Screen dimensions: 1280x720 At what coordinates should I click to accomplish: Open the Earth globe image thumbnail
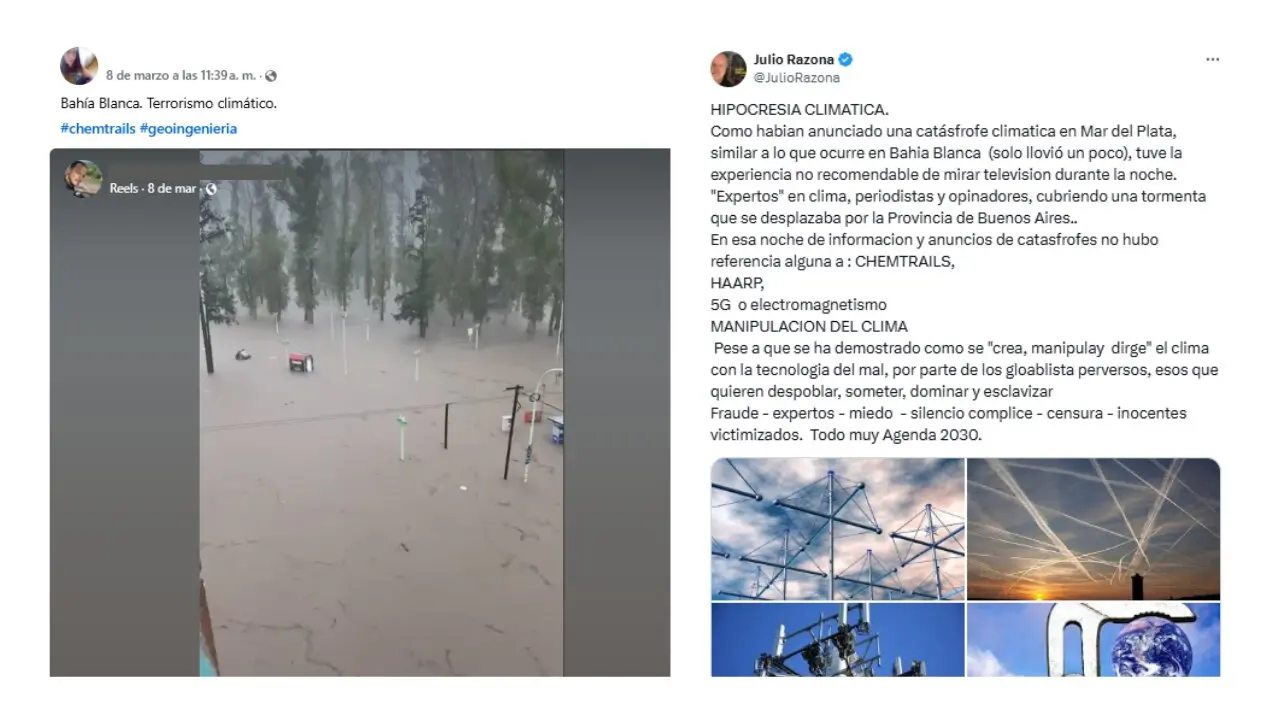tap(1094, 639)
